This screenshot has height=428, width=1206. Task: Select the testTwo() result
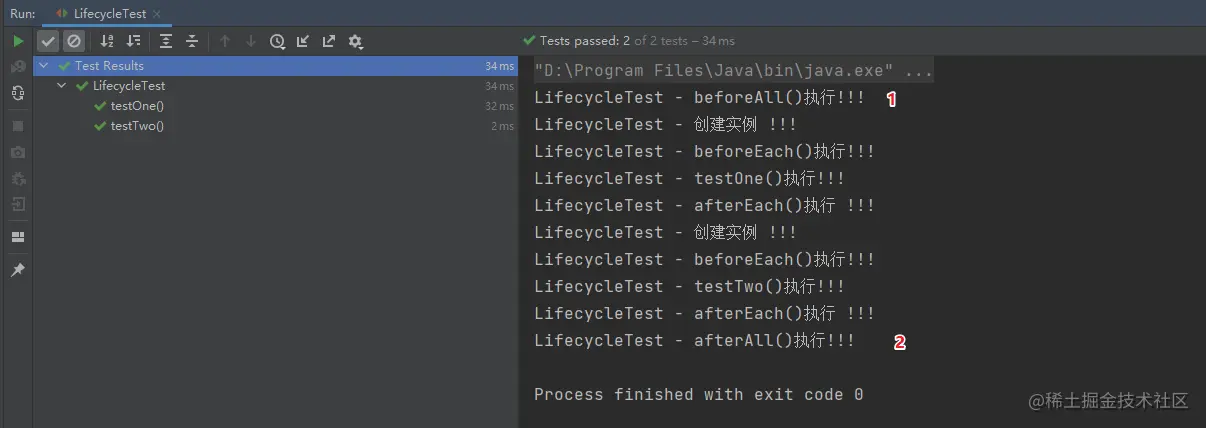pos(137,126)
